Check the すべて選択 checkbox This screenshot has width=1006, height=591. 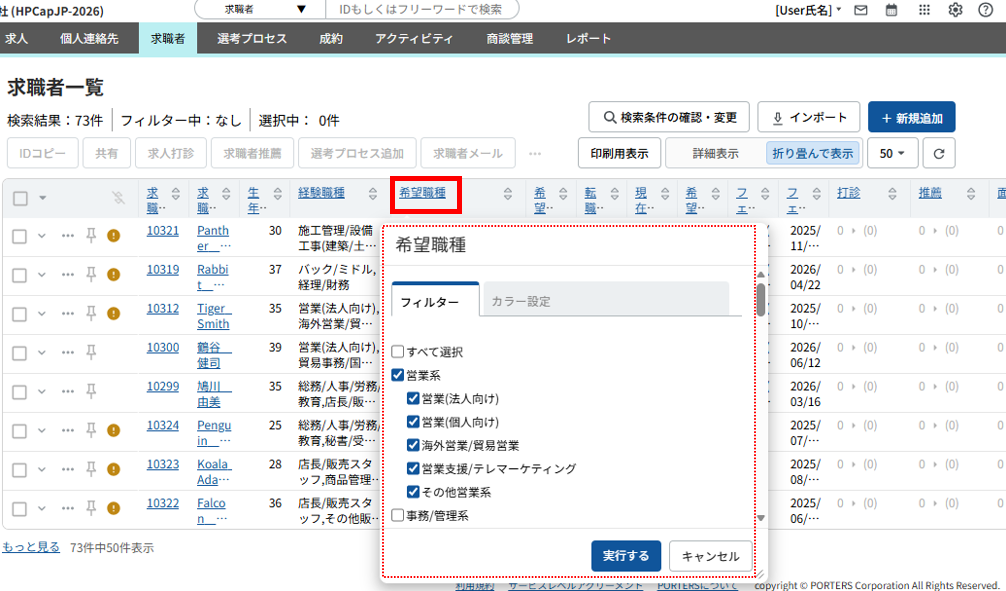(x=398, y=352)
